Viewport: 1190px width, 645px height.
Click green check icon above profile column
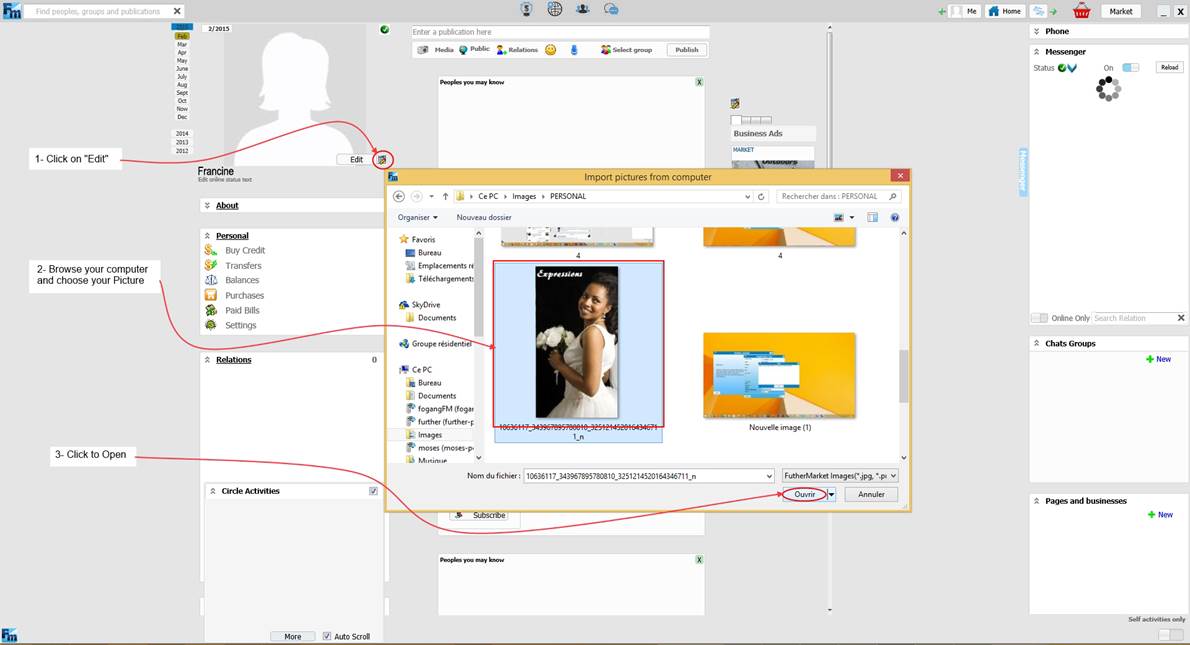click(385, 30)
